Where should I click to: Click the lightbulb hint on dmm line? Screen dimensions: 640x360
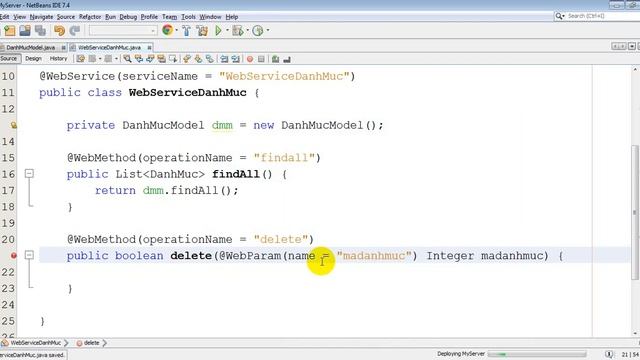tap(13, 125)
